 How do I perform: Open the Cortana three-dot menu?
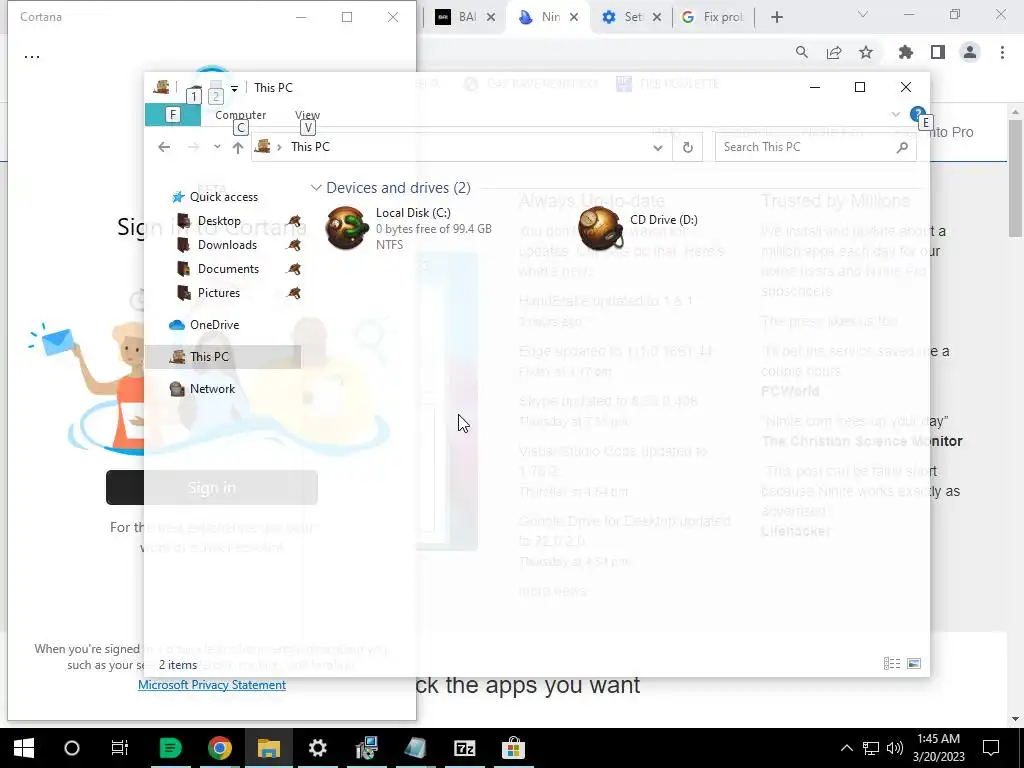(x=32, y=56)
